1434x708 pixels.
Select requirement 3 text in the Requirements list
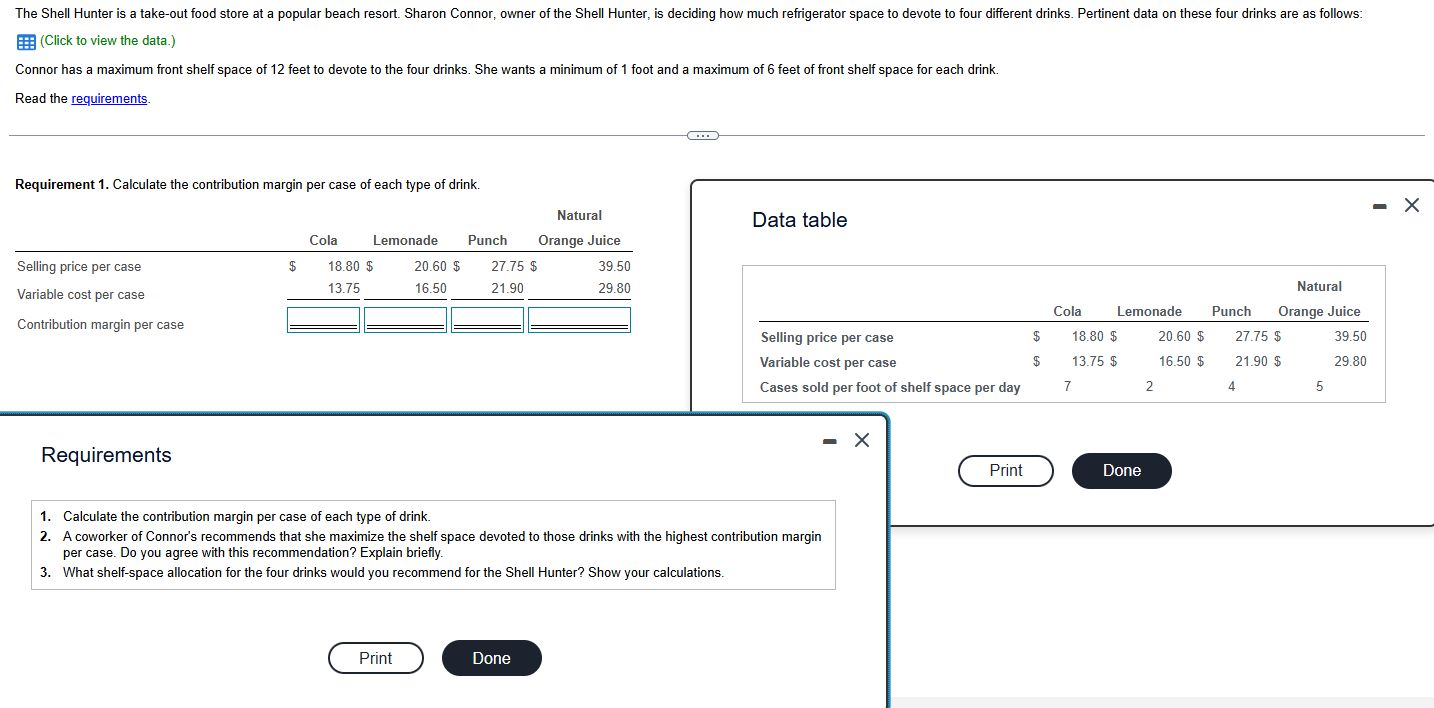click(392, 572)
